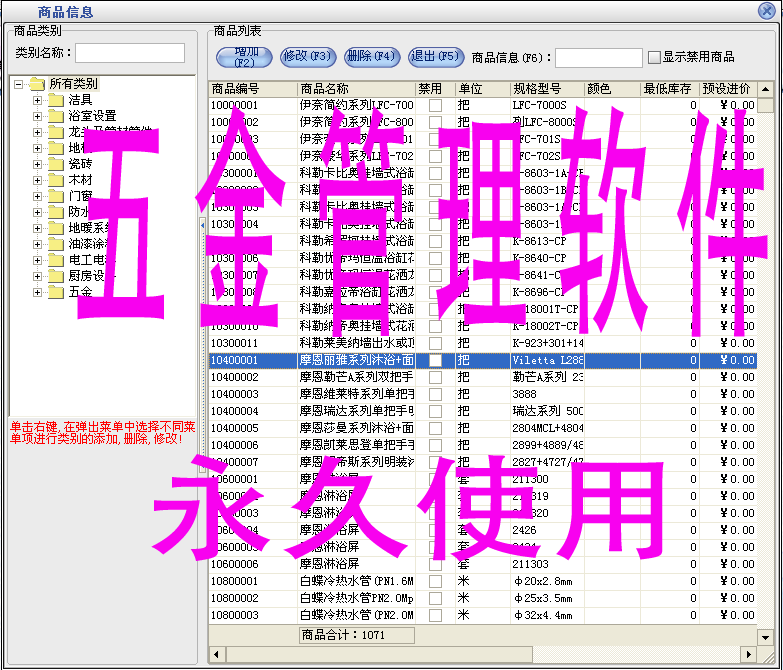The image size is (783, 670).
Task: Select the 厨房设备 folder icon
Action: pyautogui.click(x=56, y=276)
